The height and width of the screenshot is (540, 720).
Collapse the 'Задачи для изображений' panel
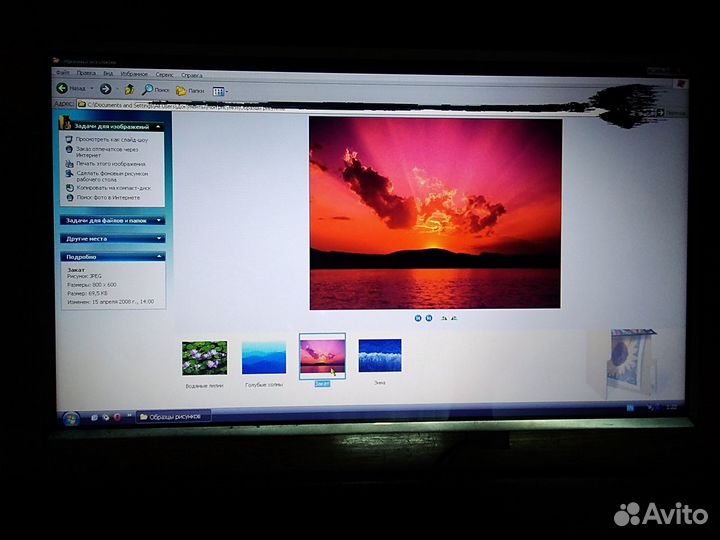(x=158, y=126)
